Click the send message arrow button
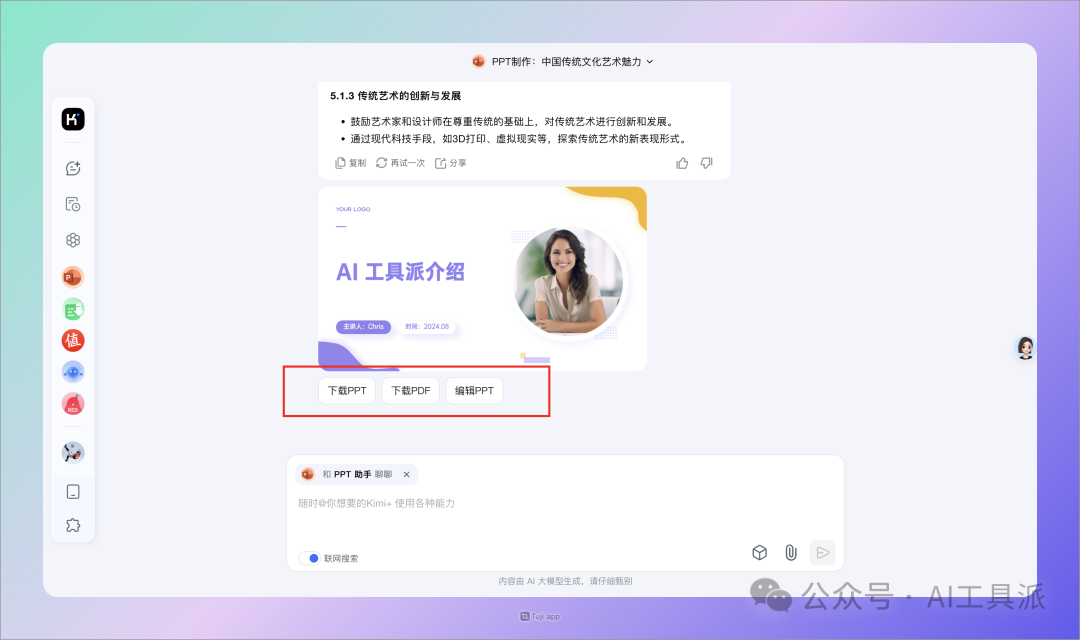 click(x=822, y=553)
